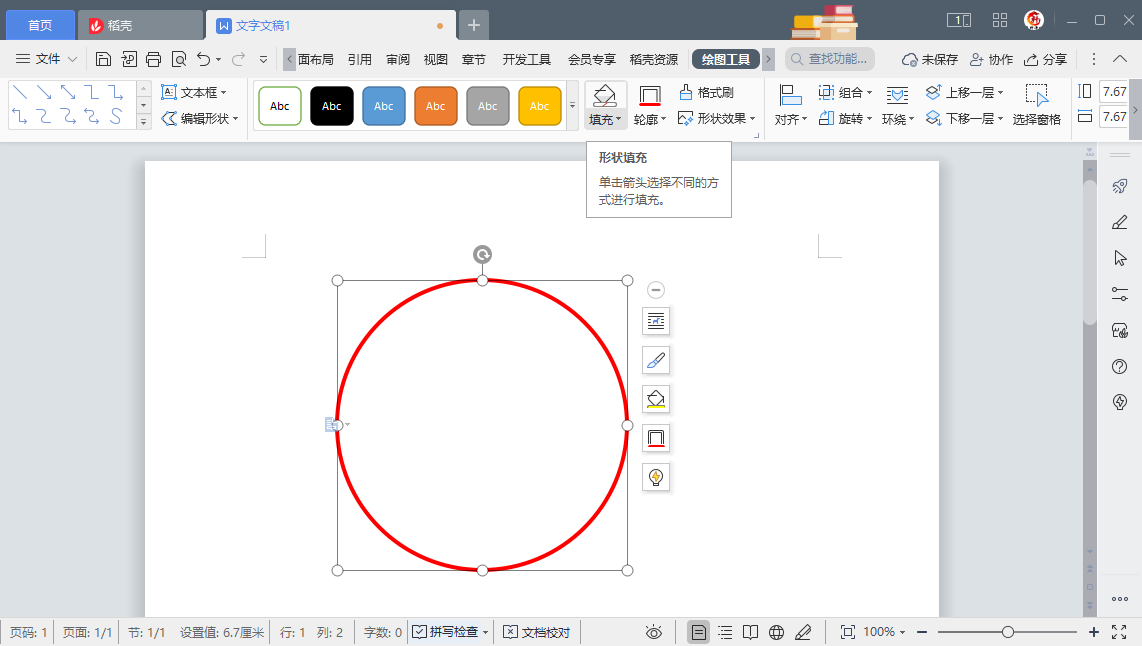Open the Selection Pane (选择窗格)
1142x646 pixels.
1036,104
